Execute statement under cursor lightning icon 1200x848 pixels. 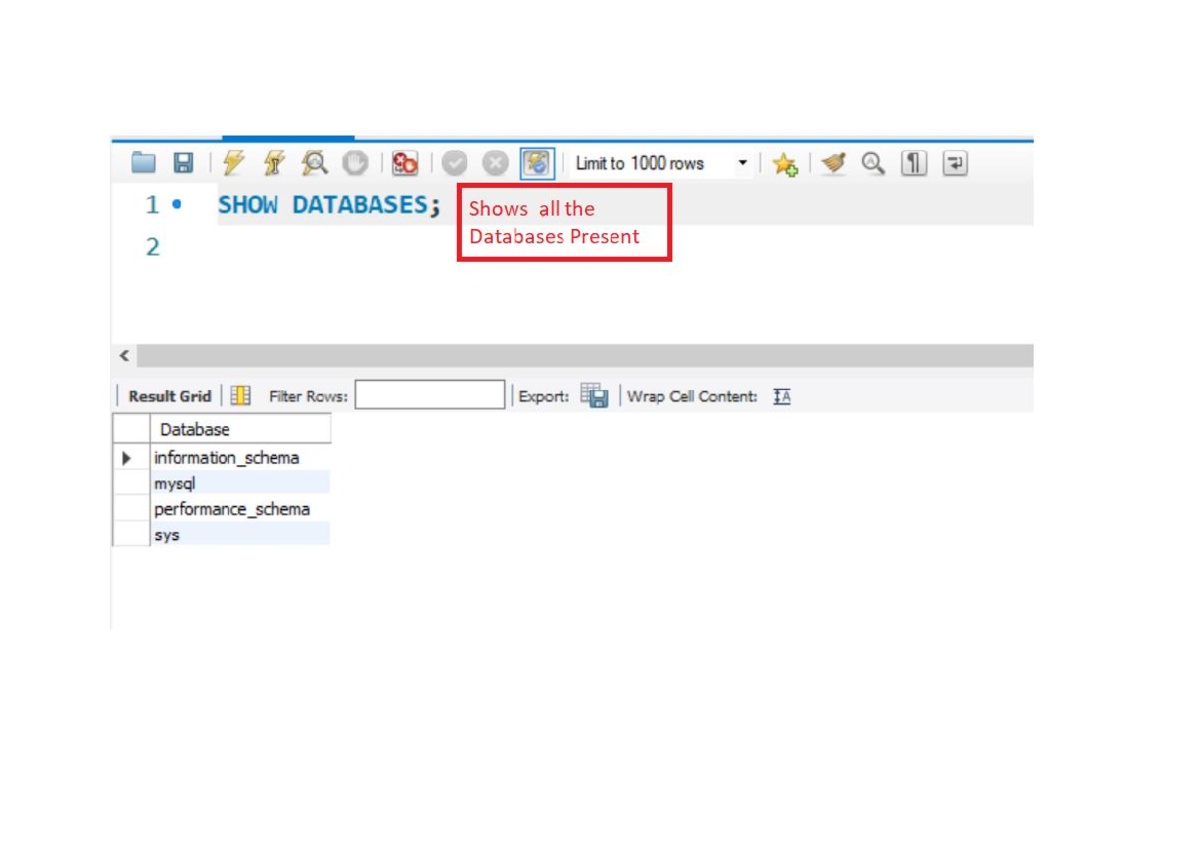pos(274,163)
